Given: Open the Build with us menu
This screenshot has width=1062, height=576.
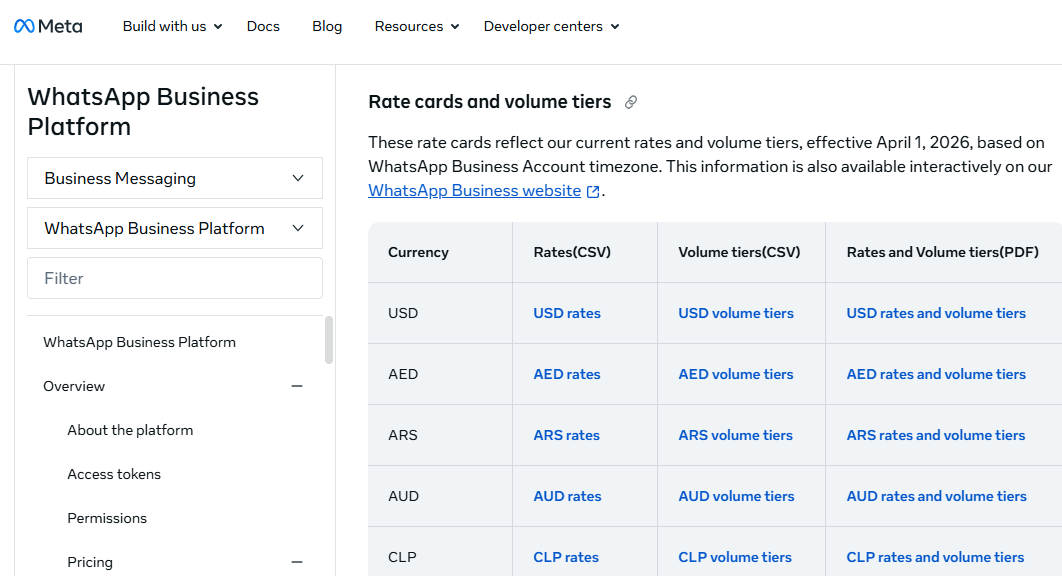Looking at the screenshot, I should click(172, 26).
